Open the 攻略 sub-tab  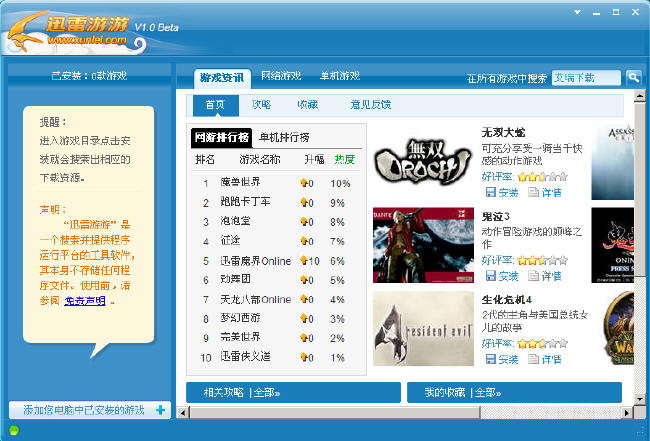[x=262, y=104]
